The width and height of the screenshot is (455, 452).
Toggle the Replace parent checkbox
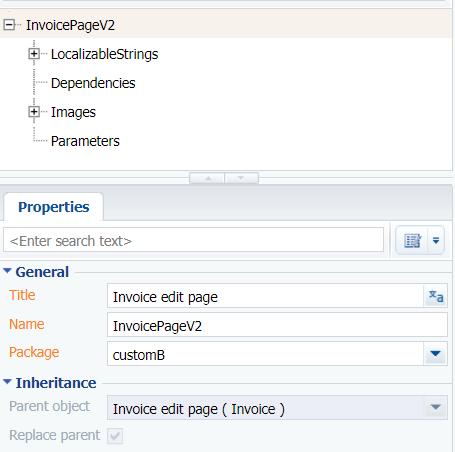pos(115,436)
